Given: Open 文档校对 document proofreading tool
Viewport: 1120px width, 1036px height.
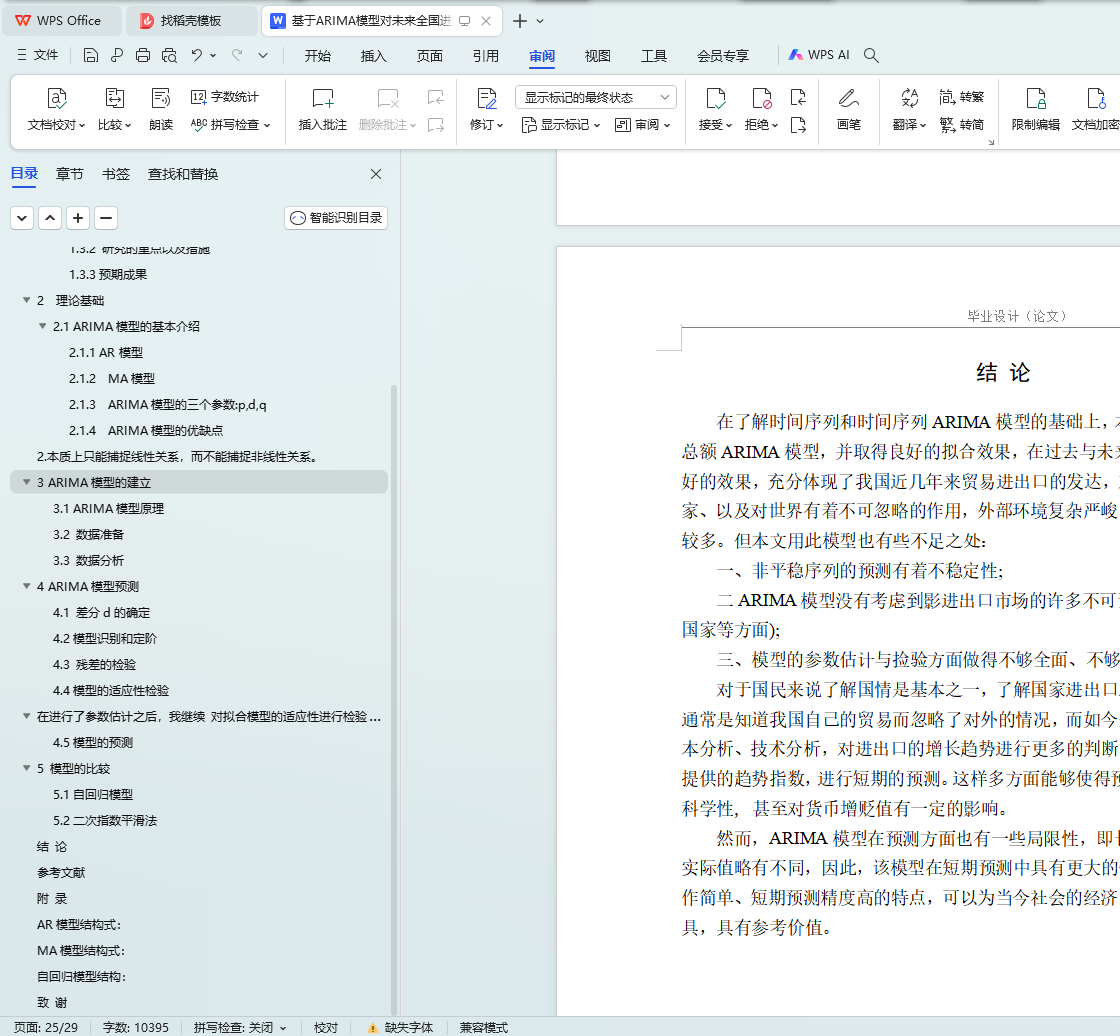Looking at the screenshot, I should [56, 109].
